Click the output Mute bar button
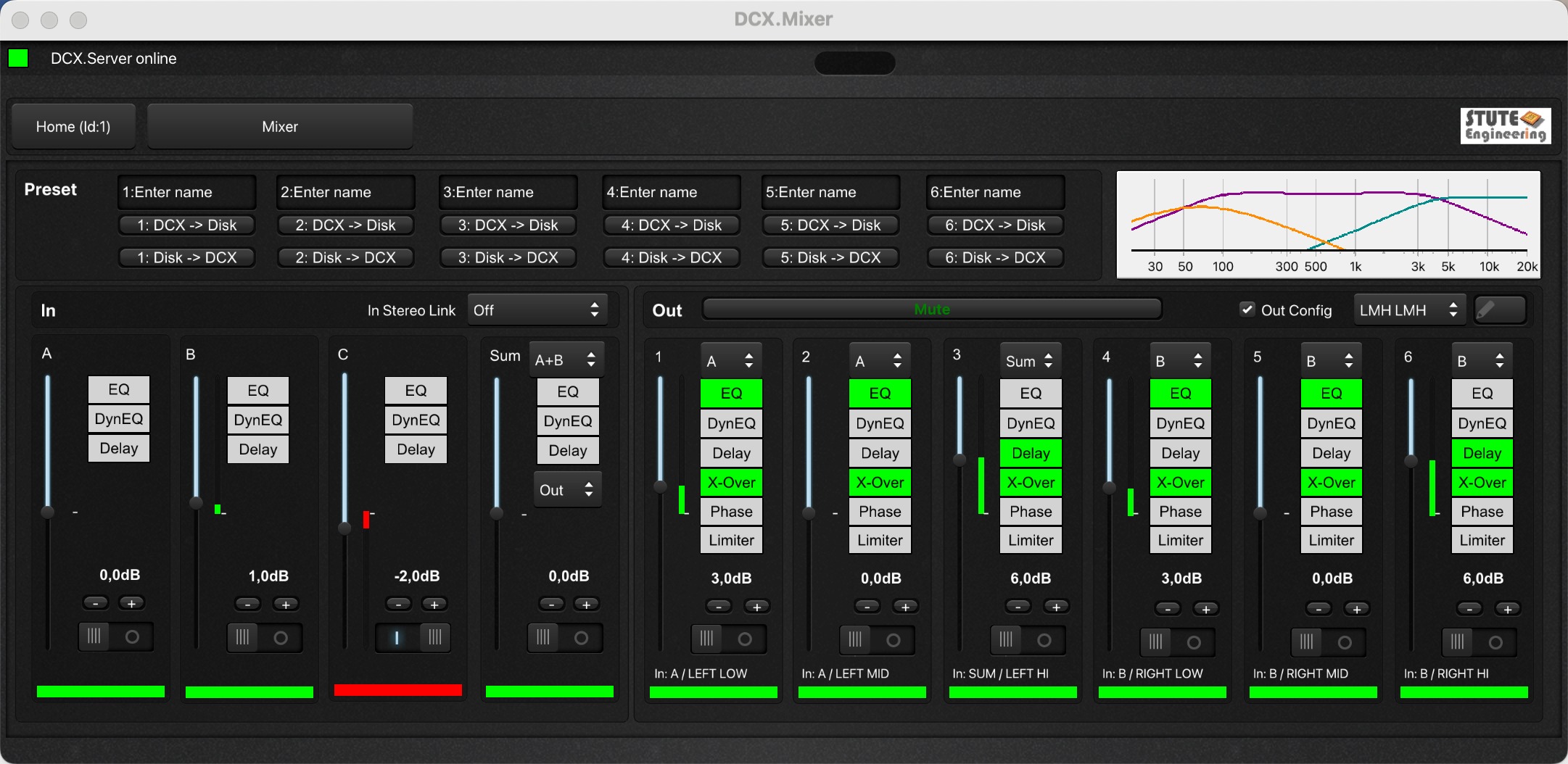This screenshot has height=764, width=1568. click(932, 310)
